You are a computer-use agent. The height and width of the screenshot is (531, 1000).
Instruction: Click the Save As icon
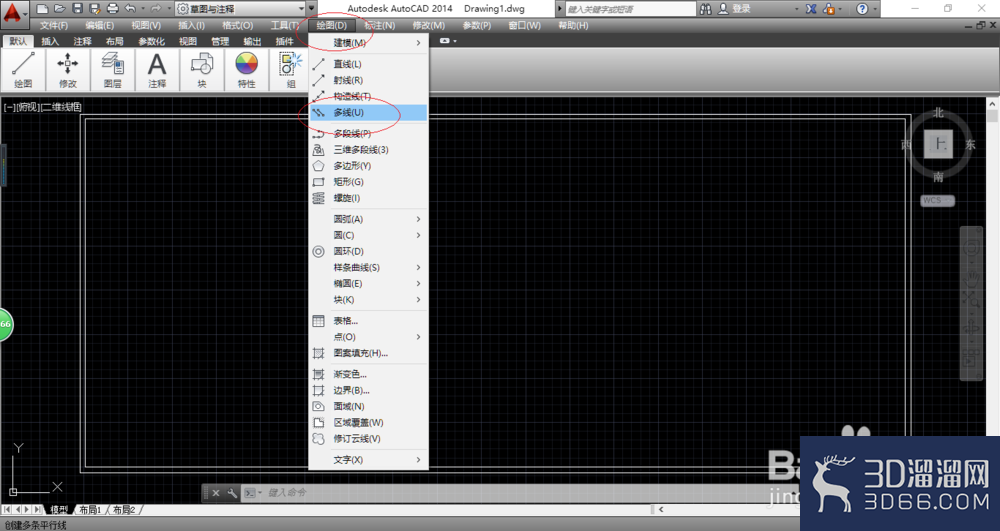point(95,9)
